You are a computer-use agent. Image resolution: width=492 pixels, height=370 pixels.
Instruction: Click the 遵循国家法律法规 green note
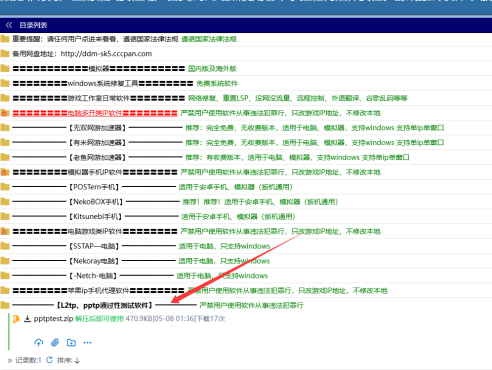pyautogui.click(x=209, y=39)
